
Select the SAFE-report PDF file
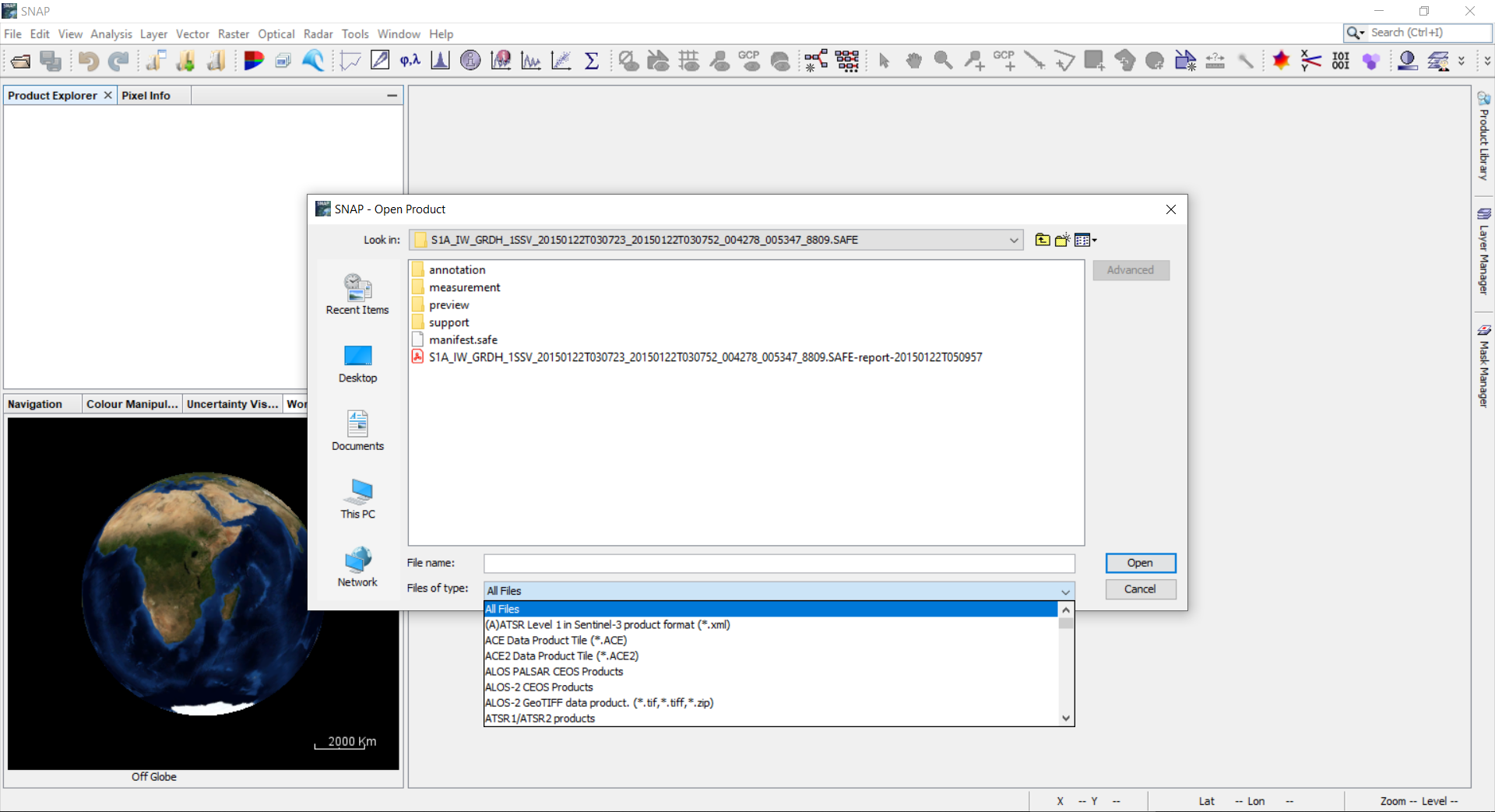pyautogui.click(x=697, y=357)
